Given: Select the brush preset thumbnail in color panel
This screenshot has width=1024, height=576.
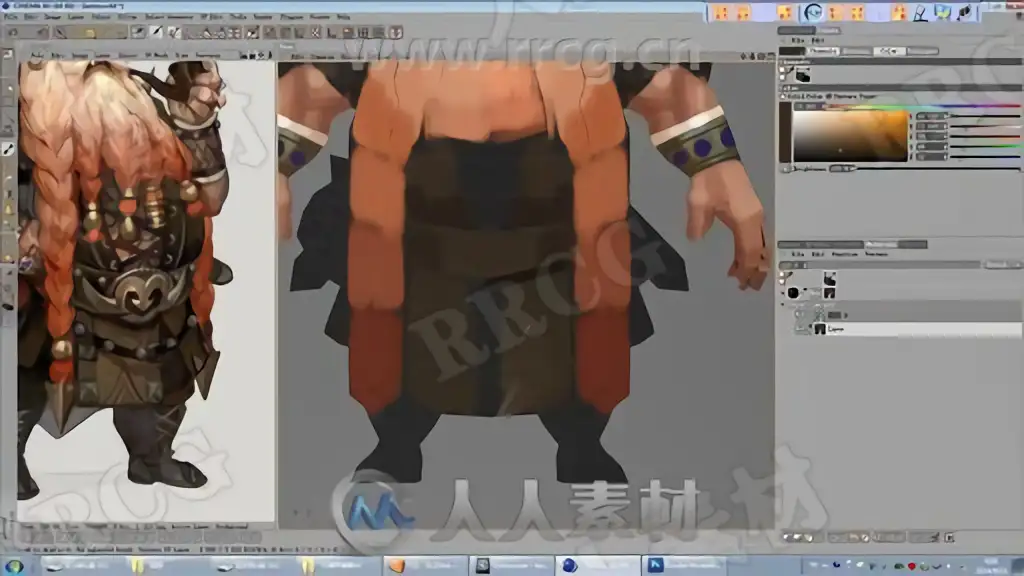Looking at the screenshot, I should (x=803, y=76).
